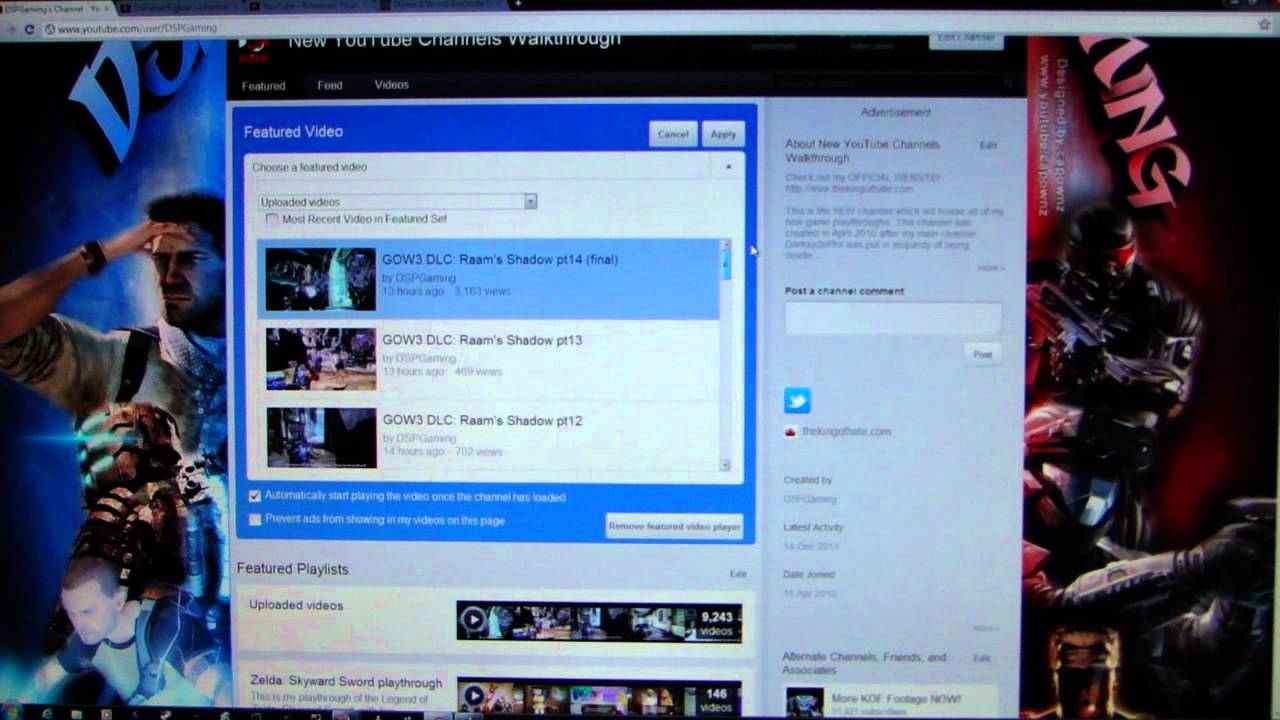
Task: Open the Uploaded videos dropdown
Action: pos(398,202)
